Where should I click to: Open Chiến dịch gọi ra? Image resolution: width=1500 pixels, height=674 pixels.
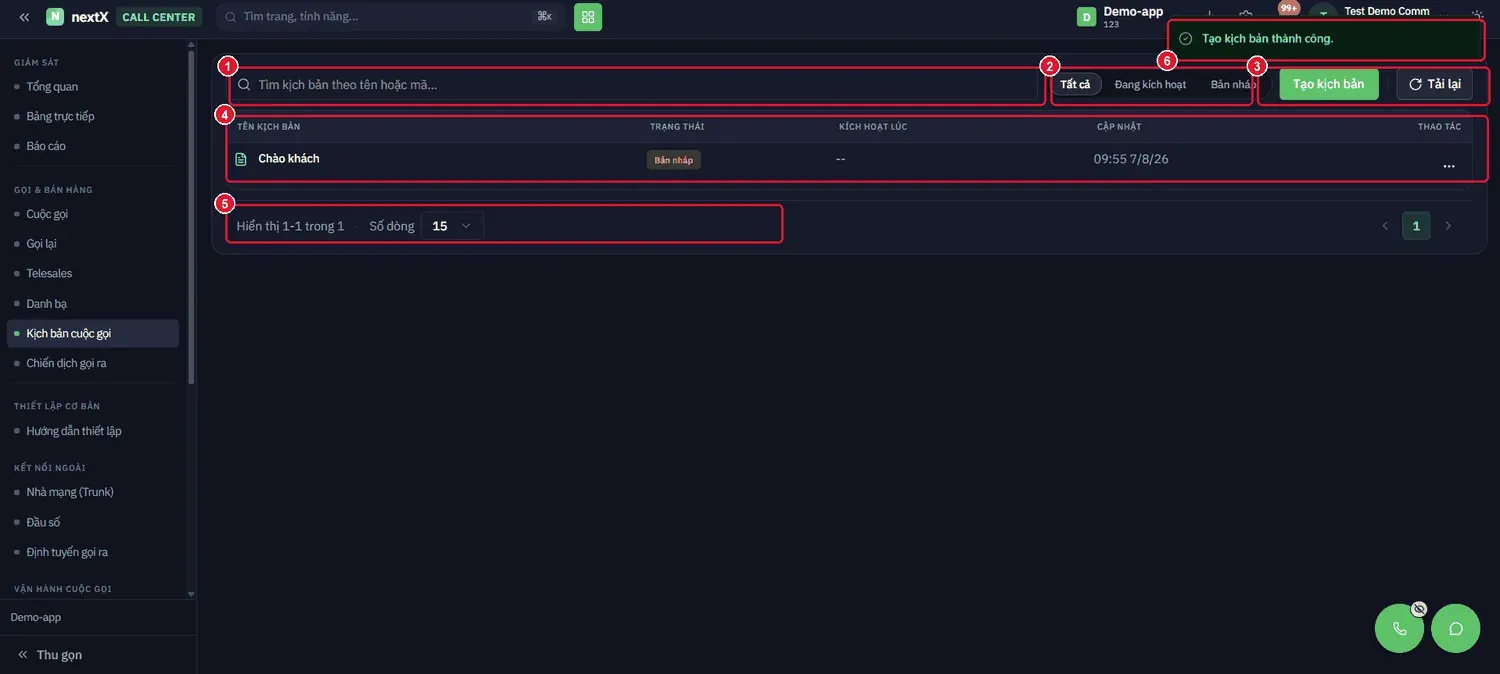pos(93,363)
